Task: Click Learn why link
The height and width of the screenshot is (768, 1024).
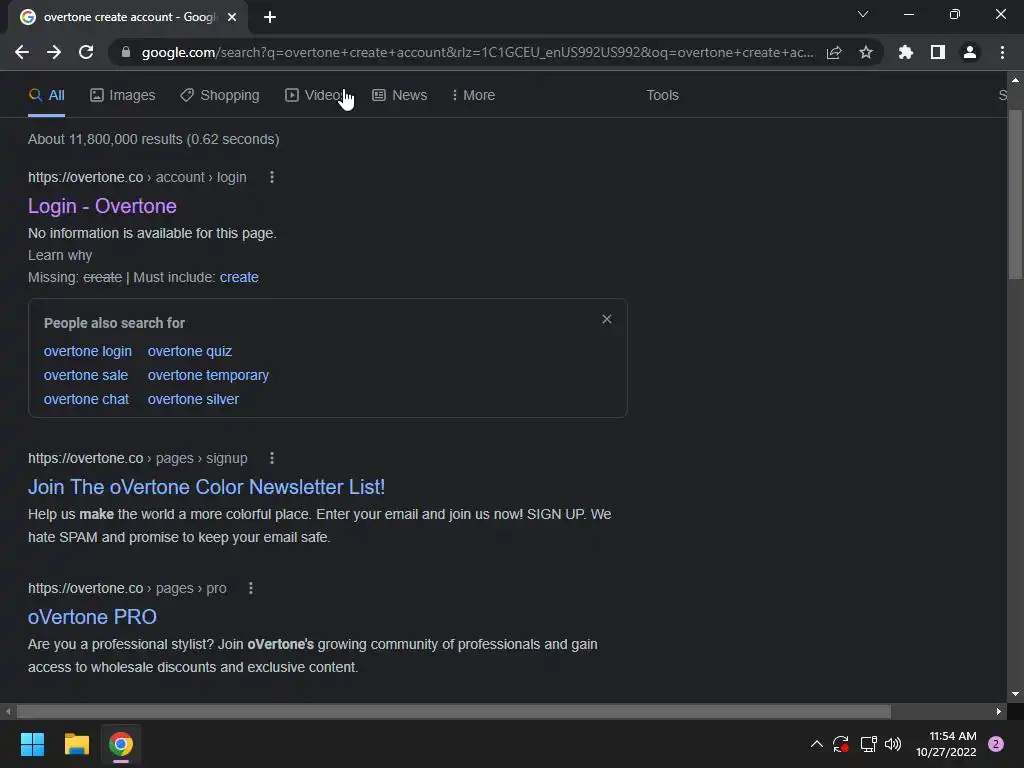Action: pos(60,255)
